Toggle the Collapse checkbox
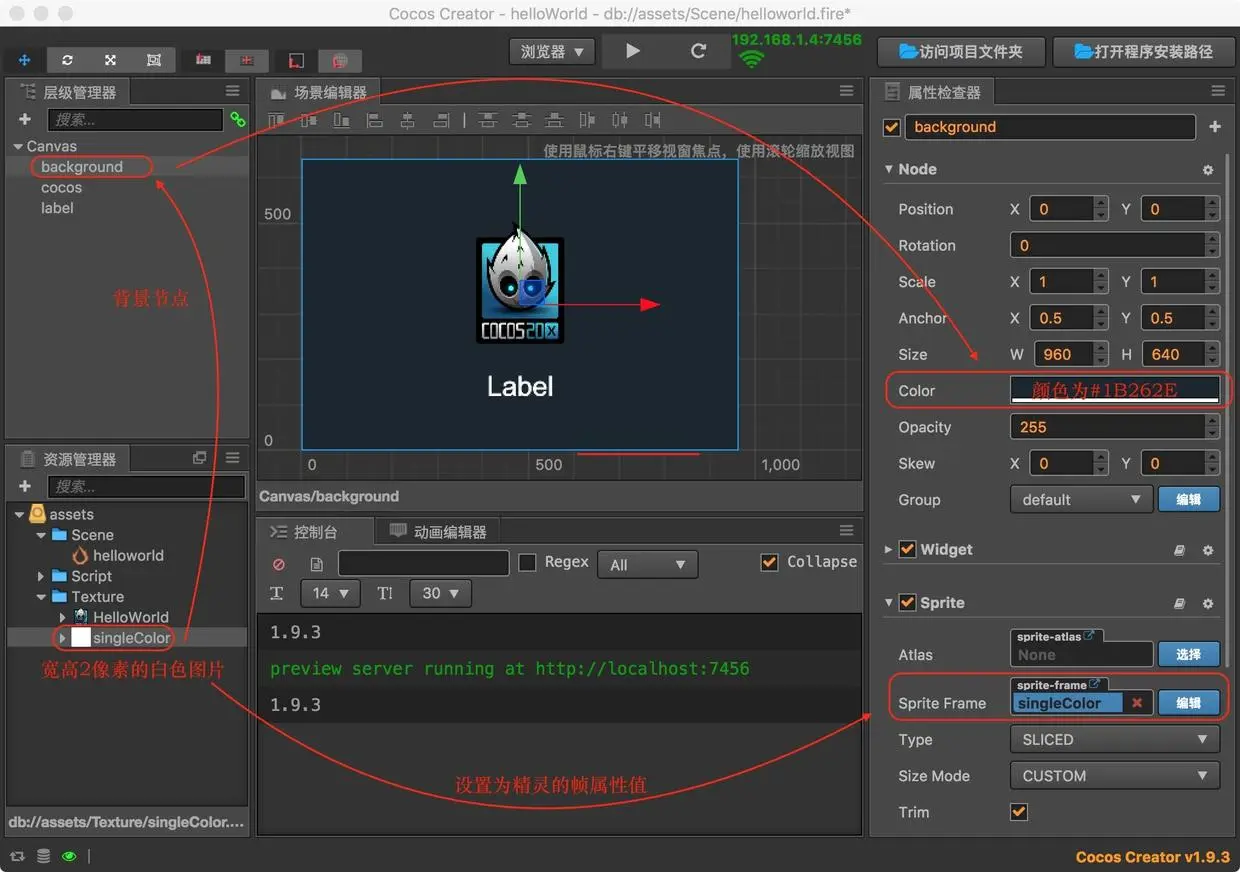This screenshot has height=872, width=1240. point(769,562)
